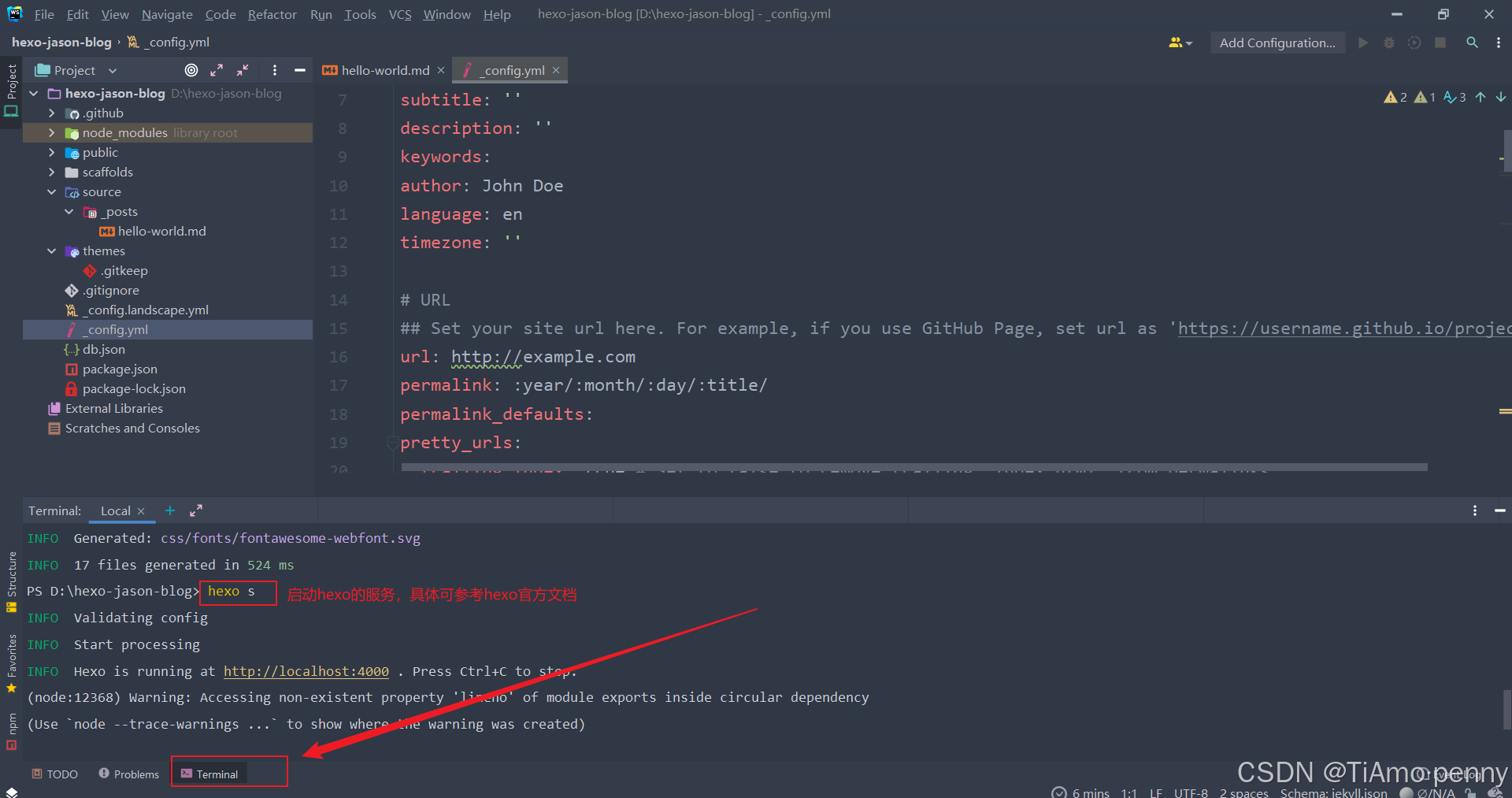
Task: Click Add Configuration button
Action: point(1277,43)
